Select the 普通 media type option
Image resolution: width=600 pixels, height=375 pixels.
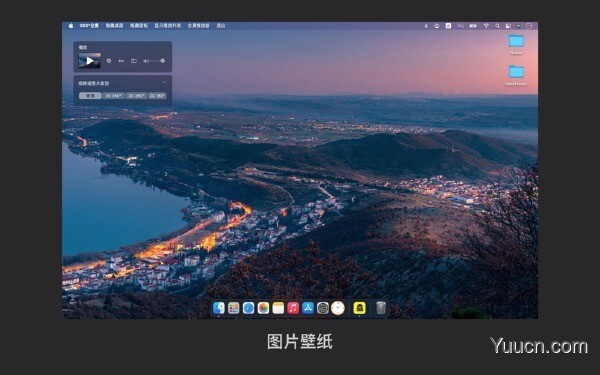(90, 96)
